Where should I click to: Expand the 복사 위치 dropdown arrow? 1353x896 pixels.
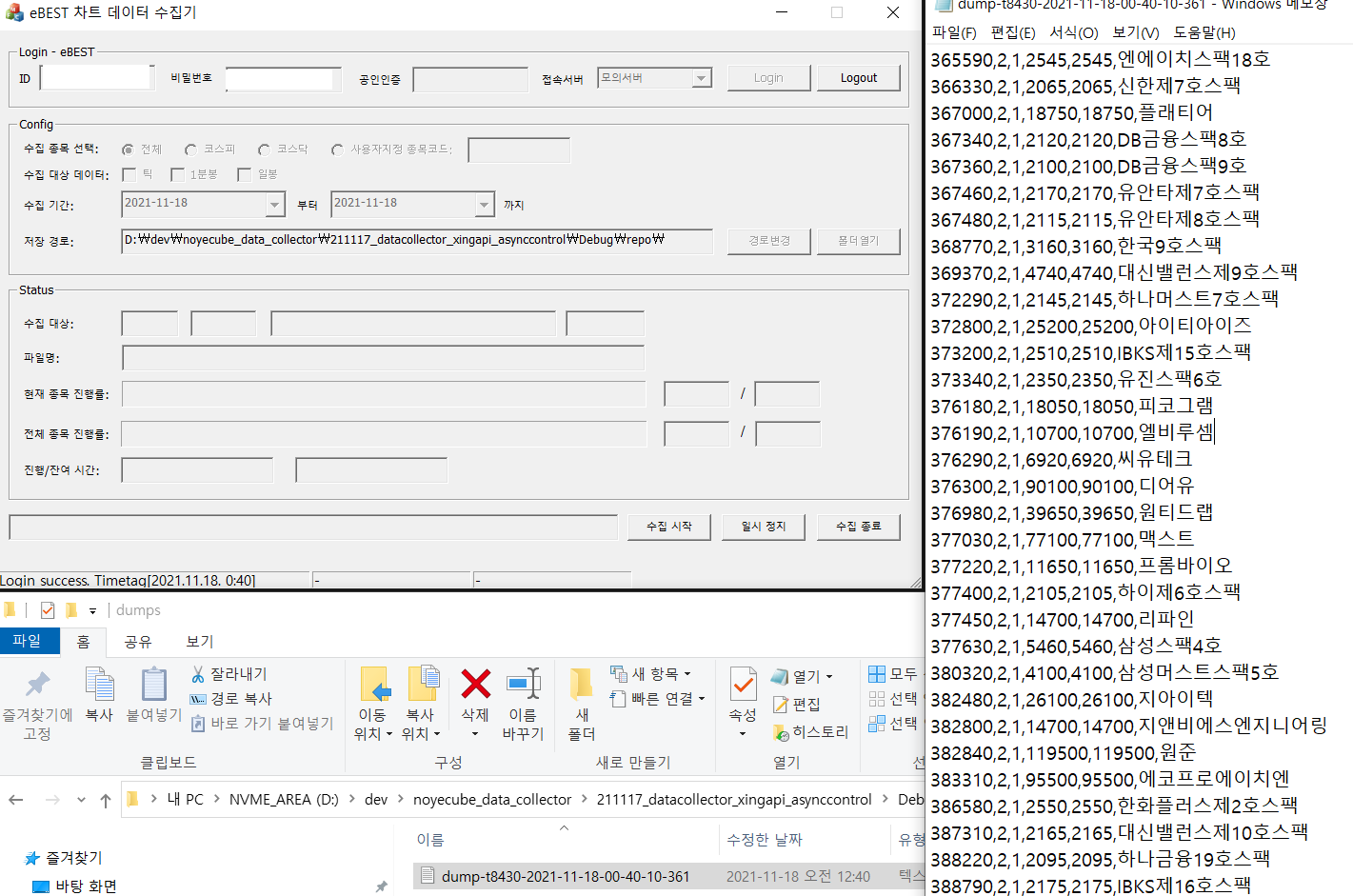(437, 734)
